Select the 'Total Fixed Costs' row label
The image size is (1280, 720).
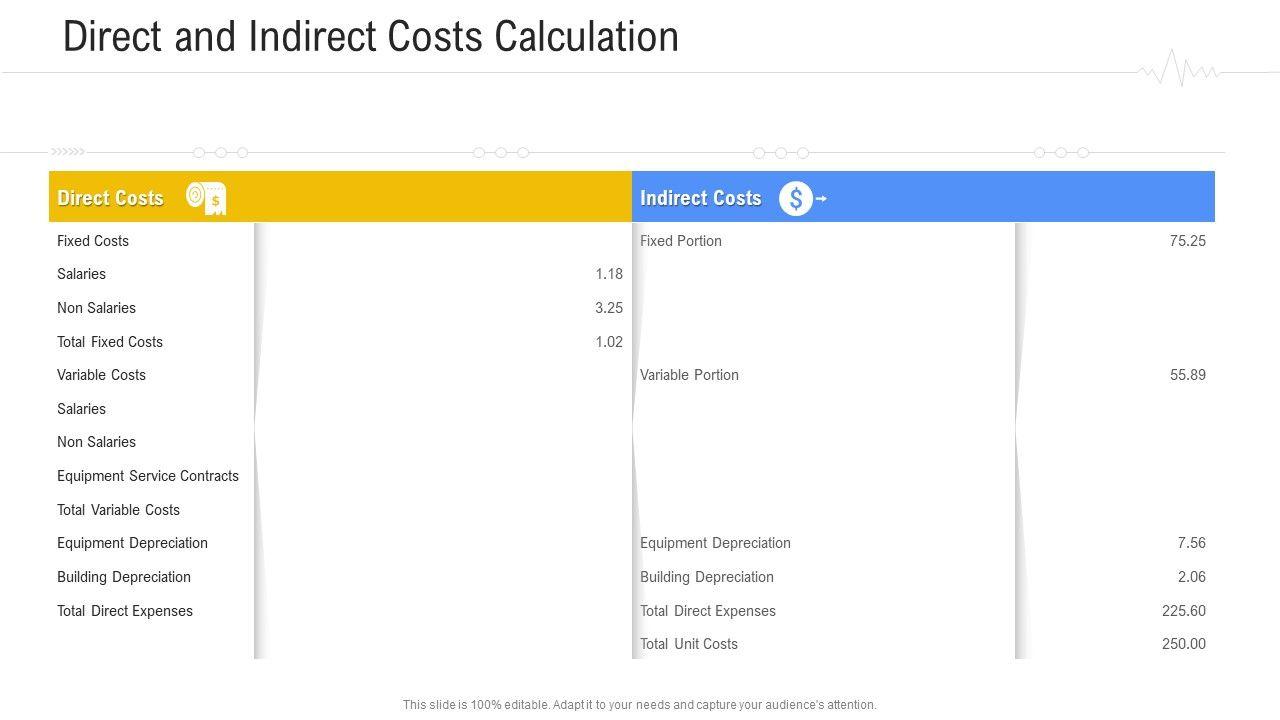click(x=110, y=342)
